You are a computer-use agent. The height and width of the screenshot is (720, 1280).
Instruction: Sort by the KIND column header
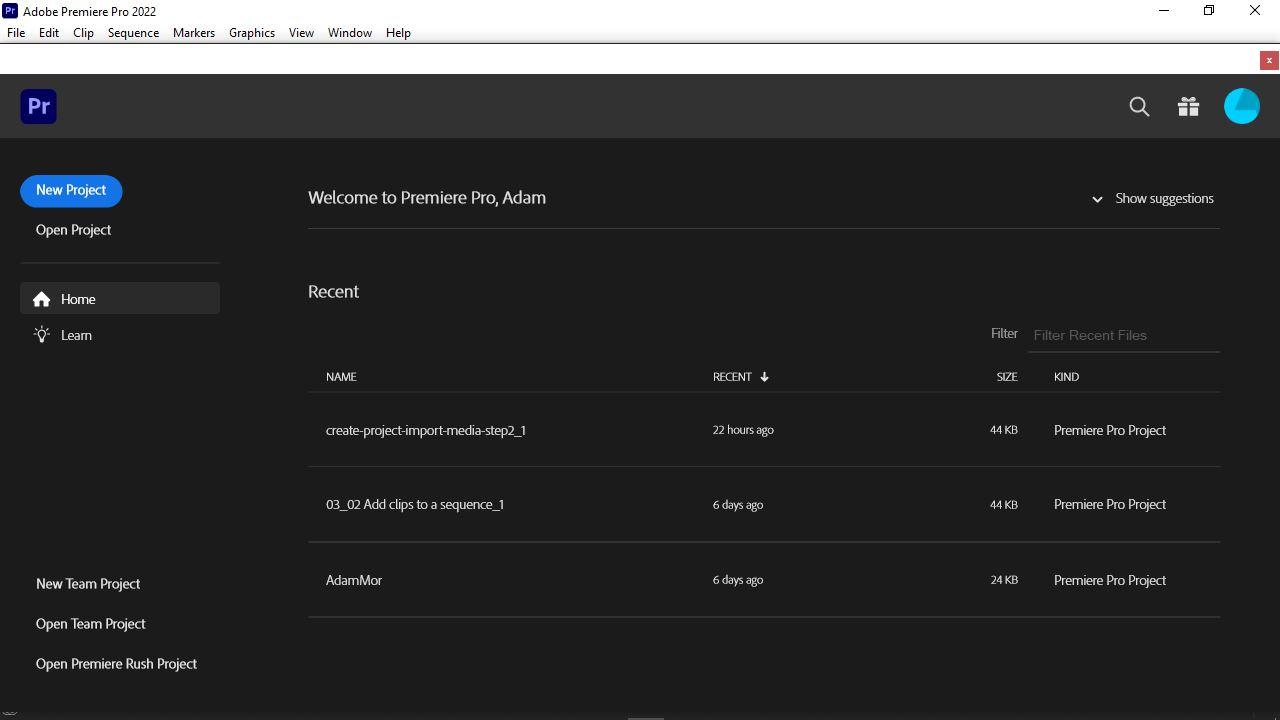coord(1066,377)
